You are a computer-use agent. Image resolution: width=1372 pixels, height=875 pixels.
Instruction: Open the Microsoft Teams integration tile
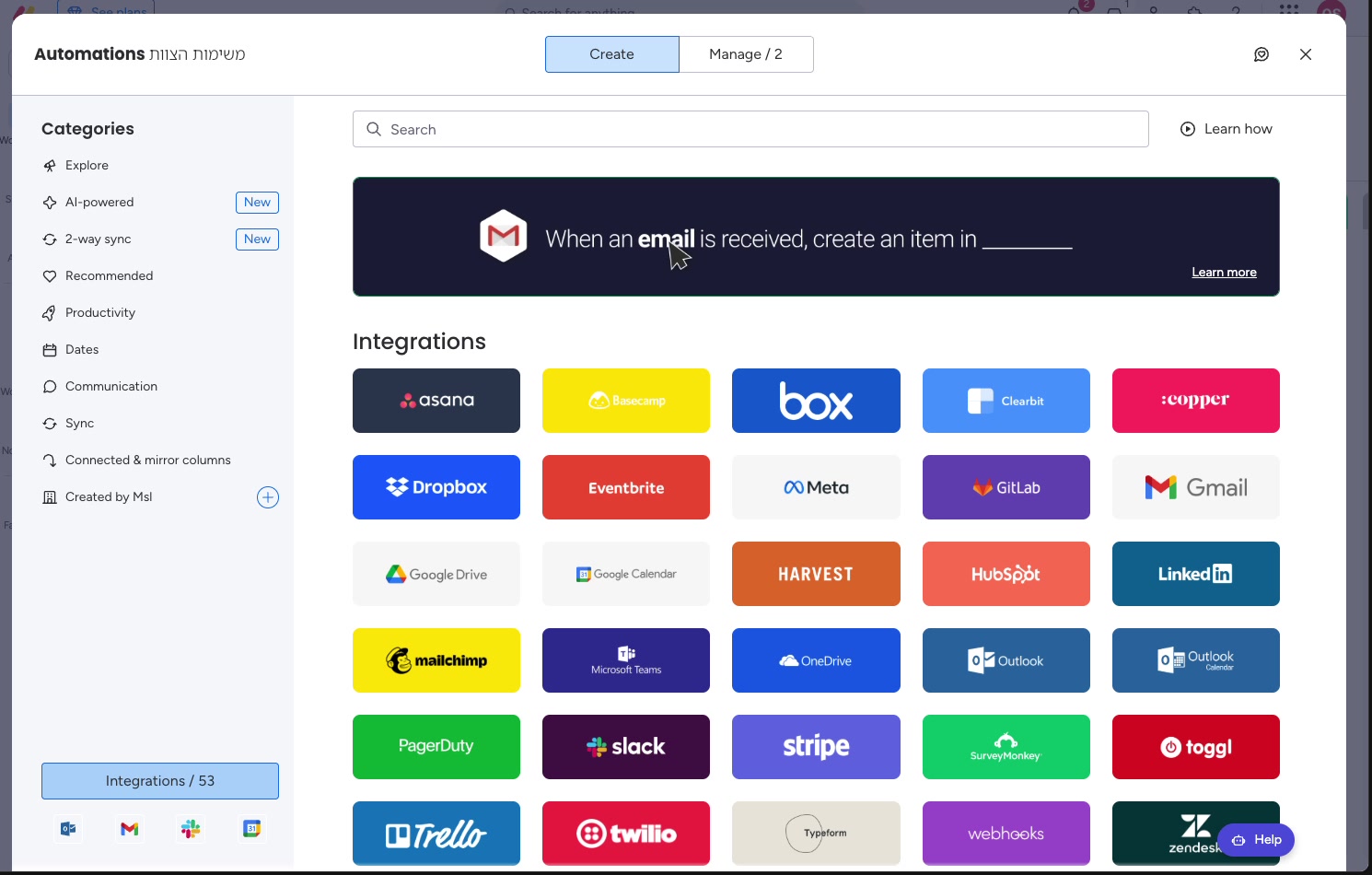pos(626,660)
